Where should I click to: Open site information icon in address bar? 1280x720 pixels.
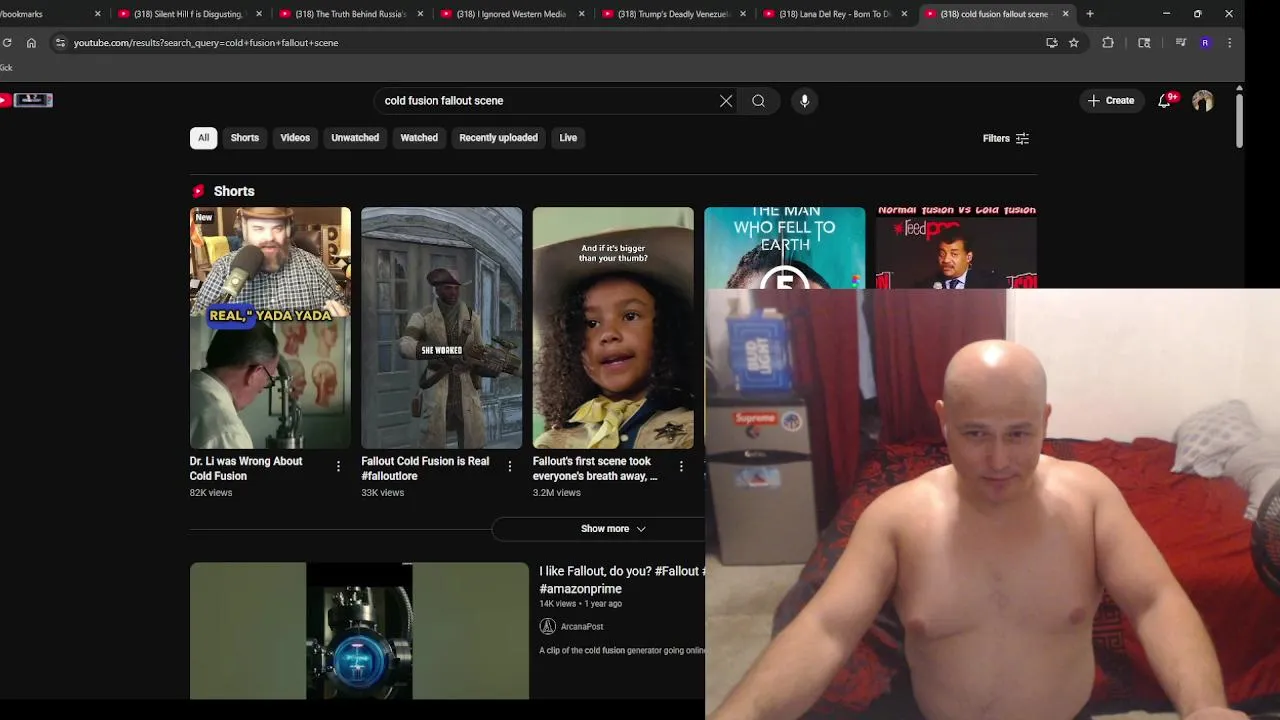pyautogui.click(x=60, y=43)
